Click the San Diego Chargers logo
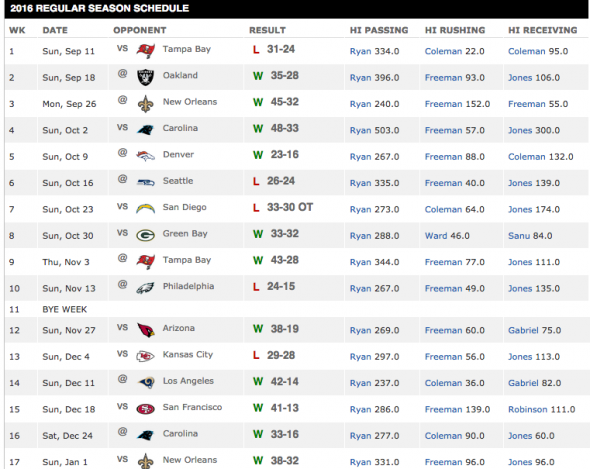This screenshot has width=590, height=469. (x=145, y=209)
